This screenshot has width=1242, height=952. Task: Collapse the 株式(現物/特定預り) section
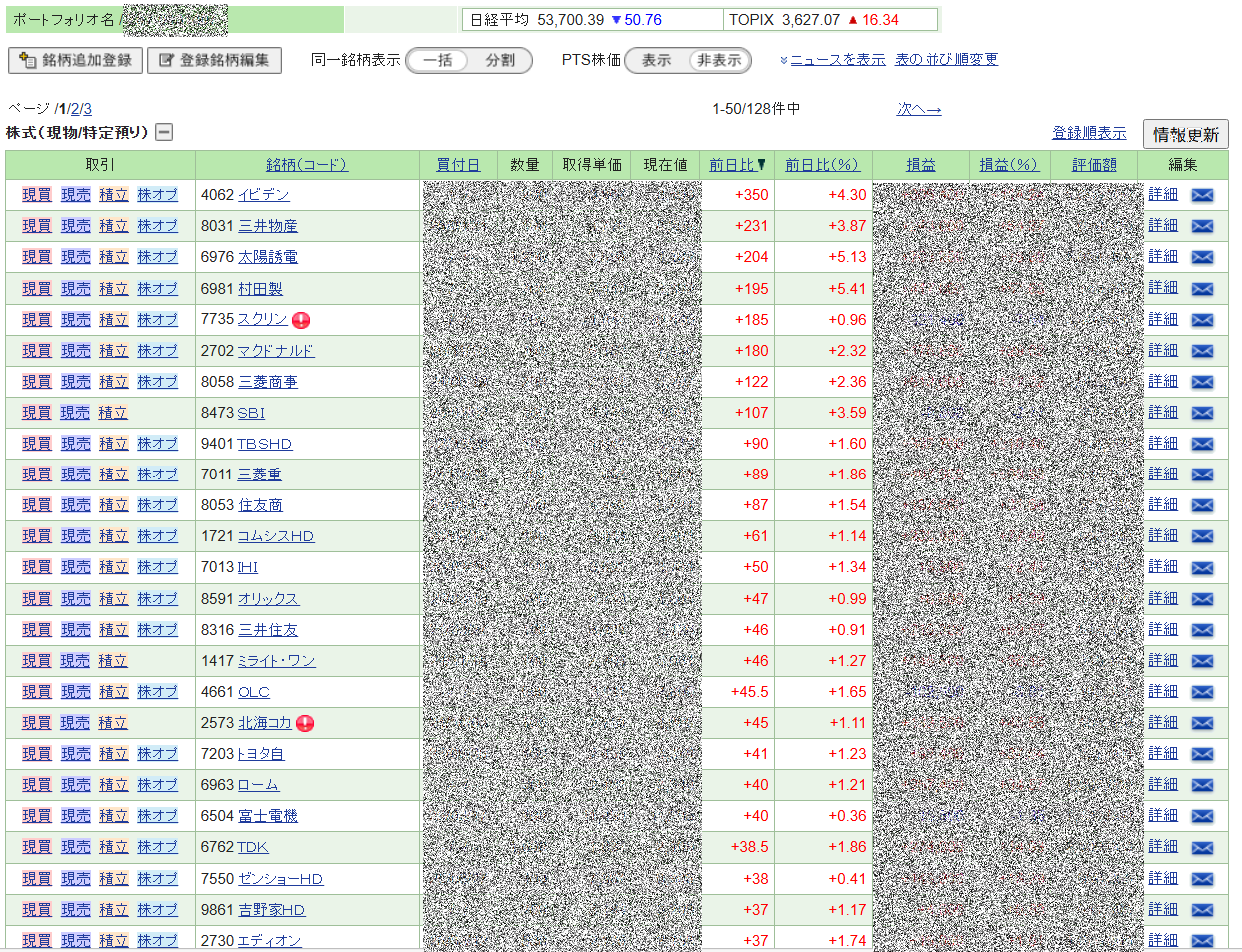(x=164, y=132)
